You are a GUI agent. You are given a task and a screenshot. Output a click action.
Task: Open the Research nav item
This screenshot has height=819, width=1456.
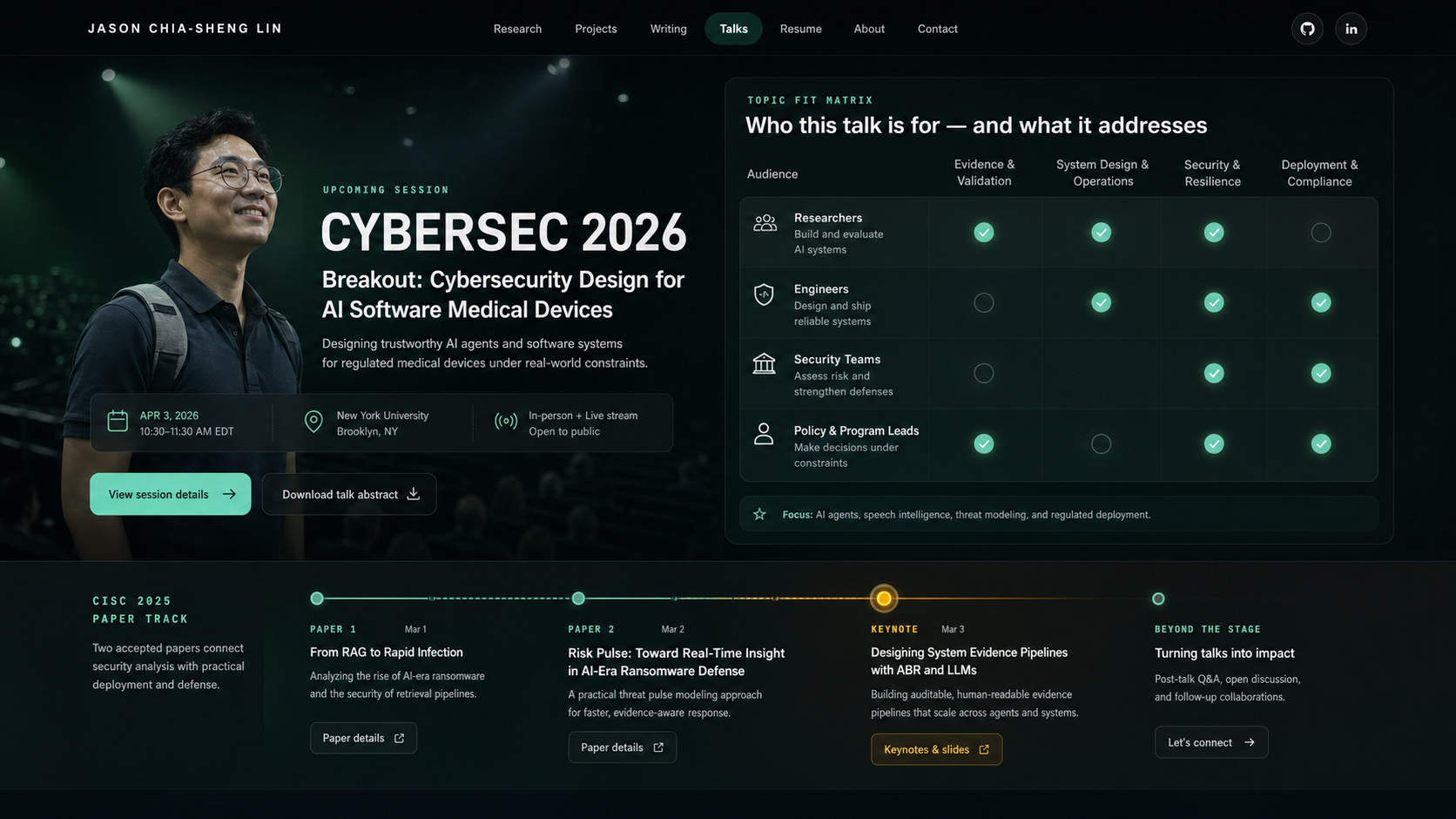tap(517, 29)
